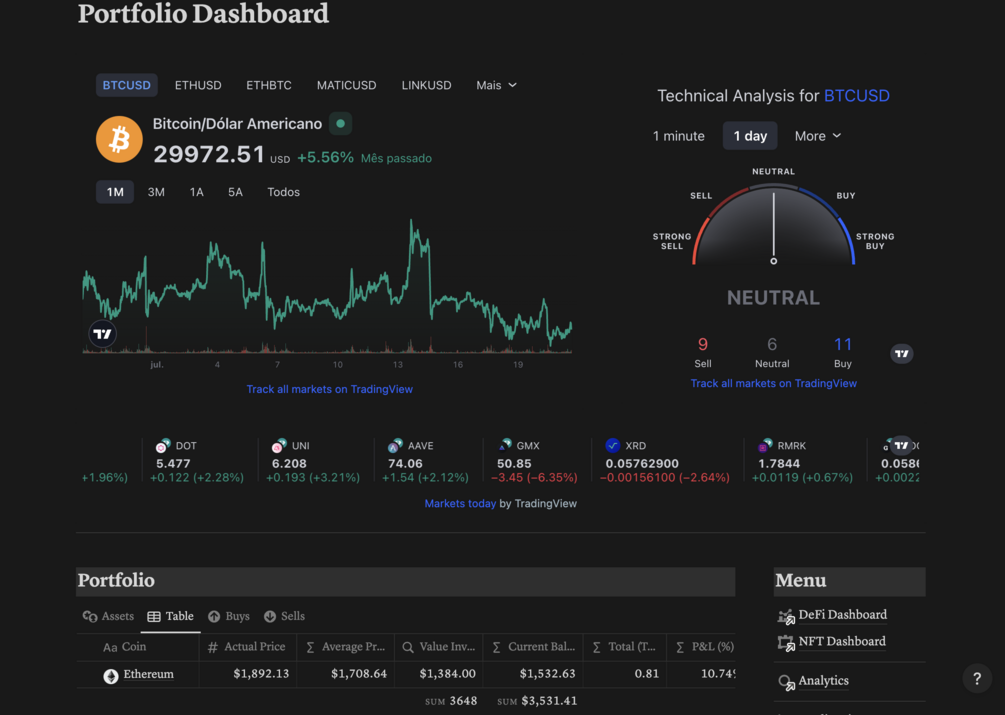The width and height of the screenshot is (1005, 715).
Task: Select the LINKUSD symbol tab
Action: click(426, 85)
